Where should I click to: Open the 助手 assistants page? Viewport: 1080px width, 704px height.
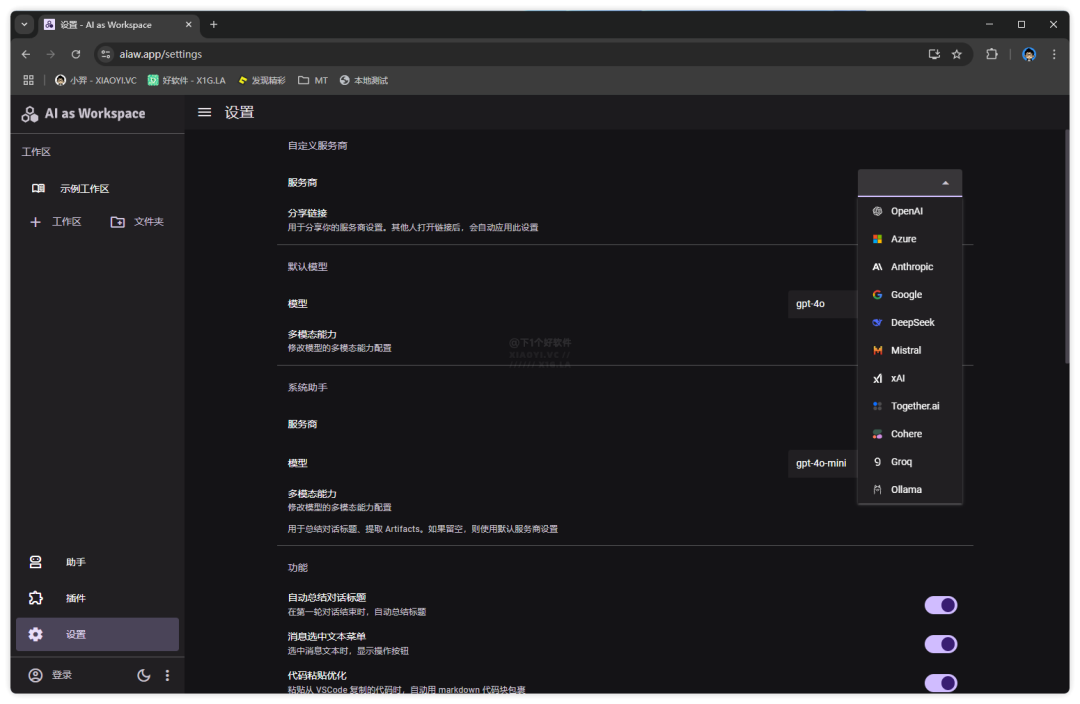75,562
